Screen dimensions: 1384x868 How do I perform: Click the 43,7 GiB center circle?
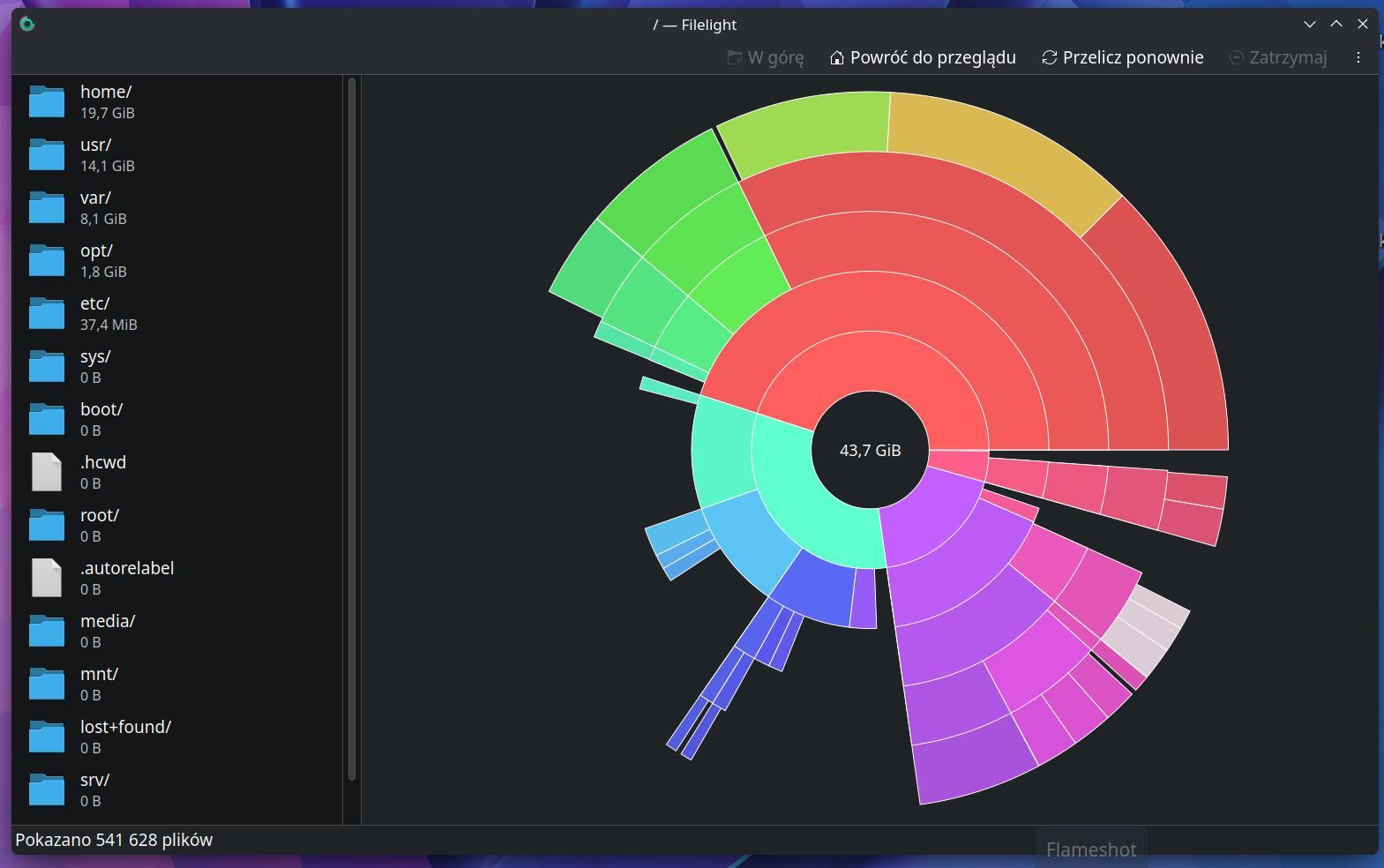[x=870, y=450]
